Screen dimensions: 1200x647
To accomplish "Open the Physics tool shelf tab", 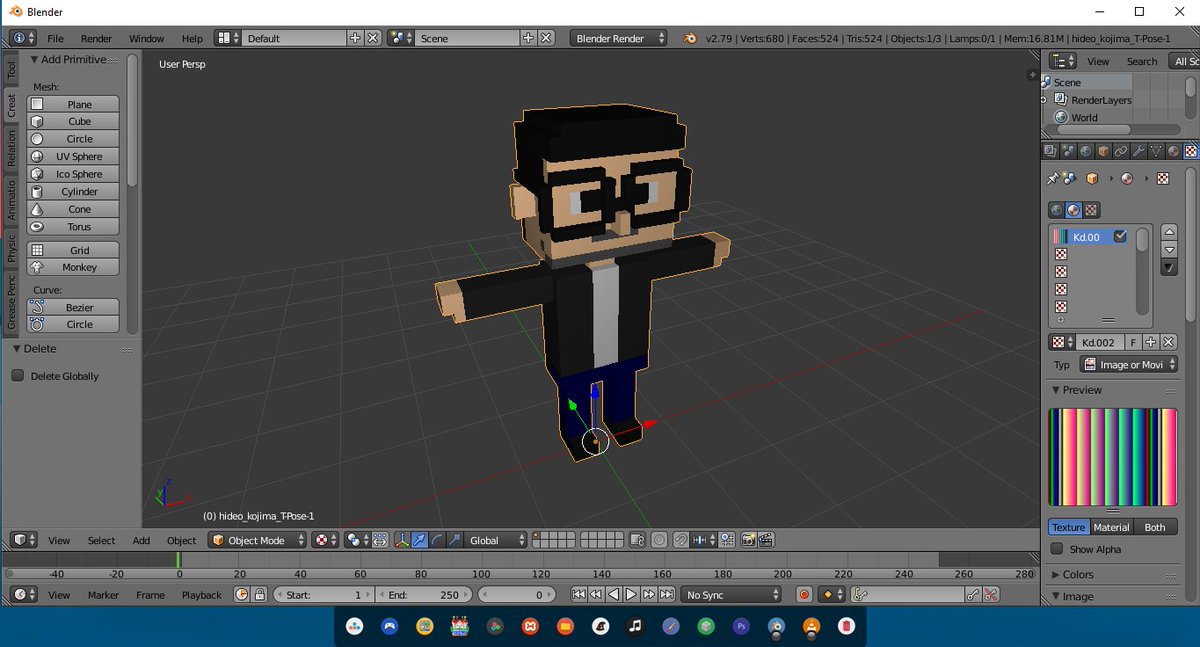I will point(12,248).
